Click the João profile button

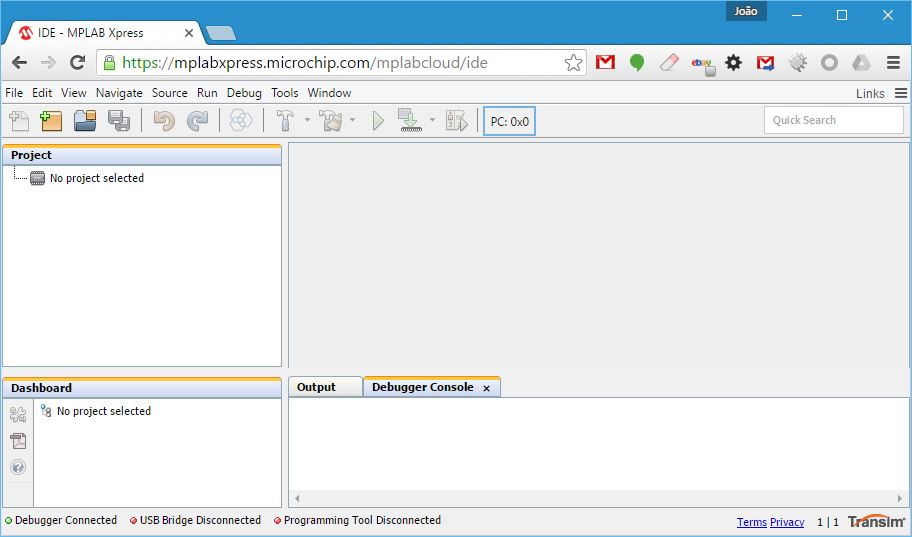pos(746,11)
